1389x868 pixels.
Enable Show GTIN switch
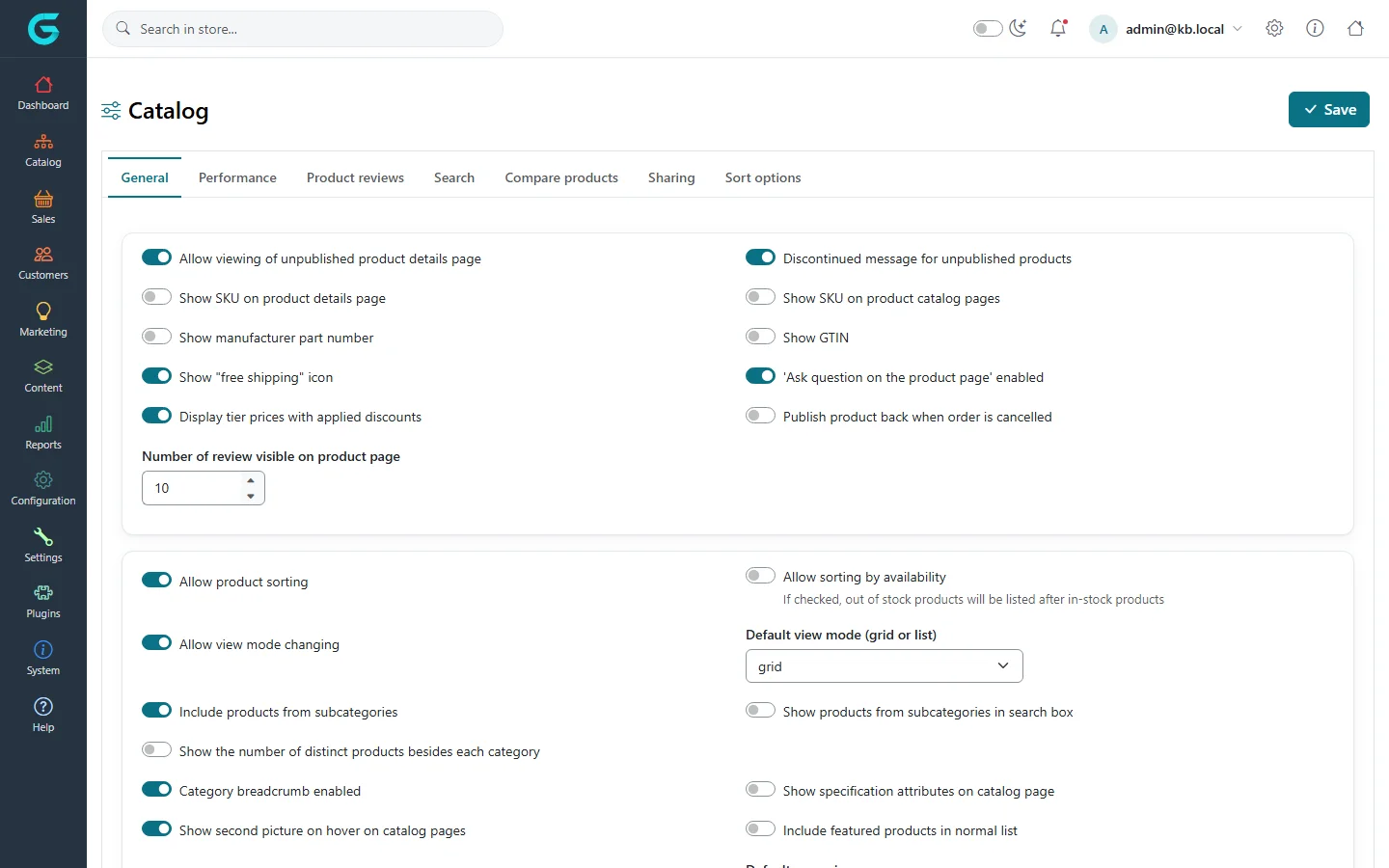tap(760, 337)
